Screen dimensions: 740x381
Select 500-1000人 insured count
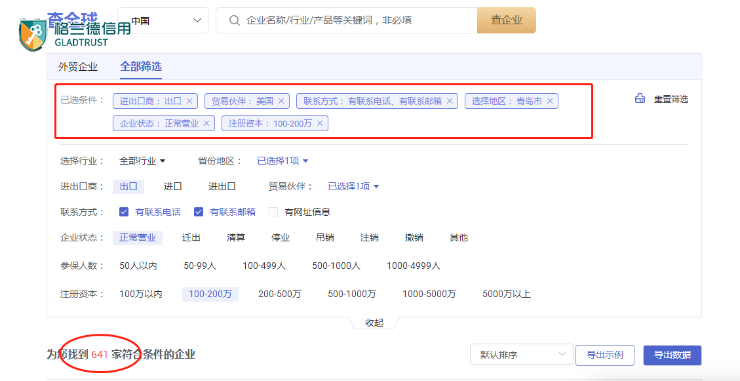[x=336, y=266]
